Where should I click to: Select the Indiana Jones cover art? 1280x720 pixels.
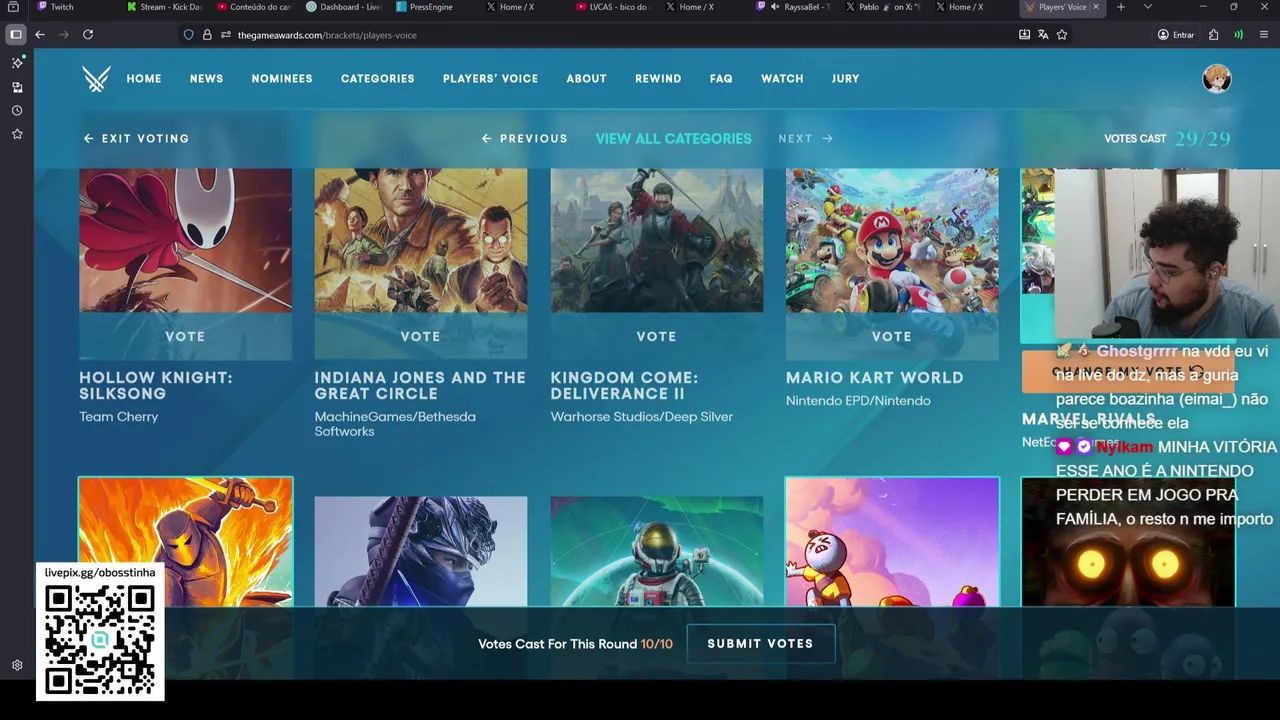point(421,241)
